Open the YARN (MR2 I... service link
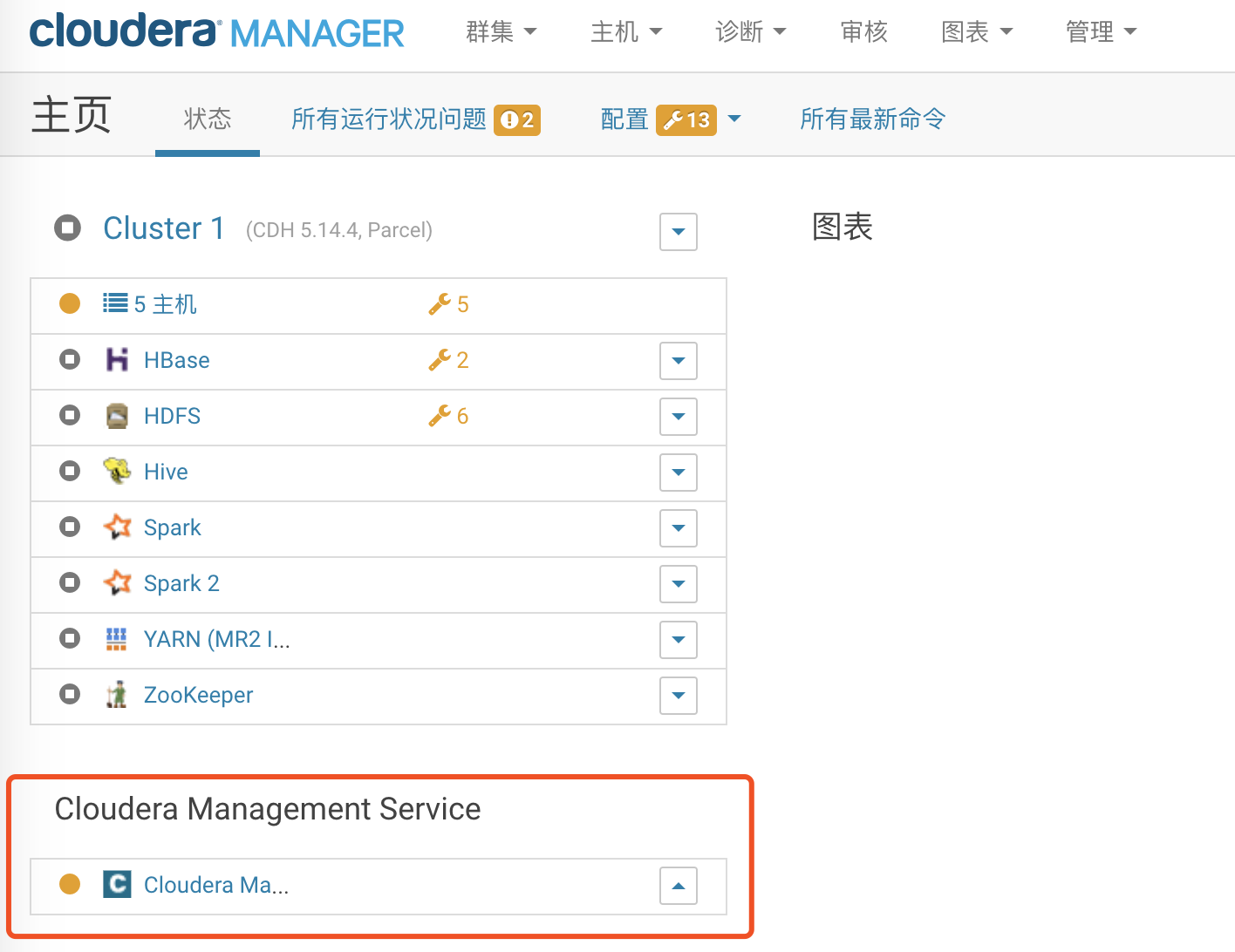The width and height of the screenshot is (1235, 952). click(x=217, y=639)
